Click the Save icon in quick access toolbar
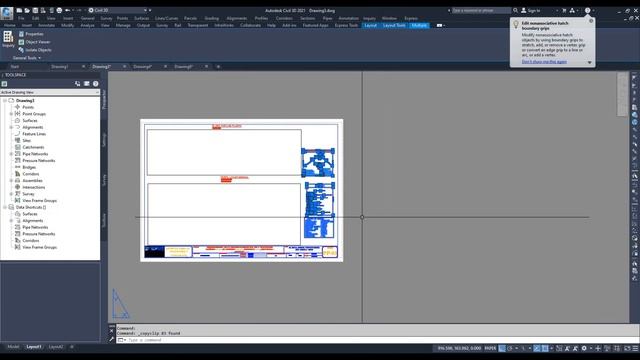This screenshot has height=360, width=640. 35,10
